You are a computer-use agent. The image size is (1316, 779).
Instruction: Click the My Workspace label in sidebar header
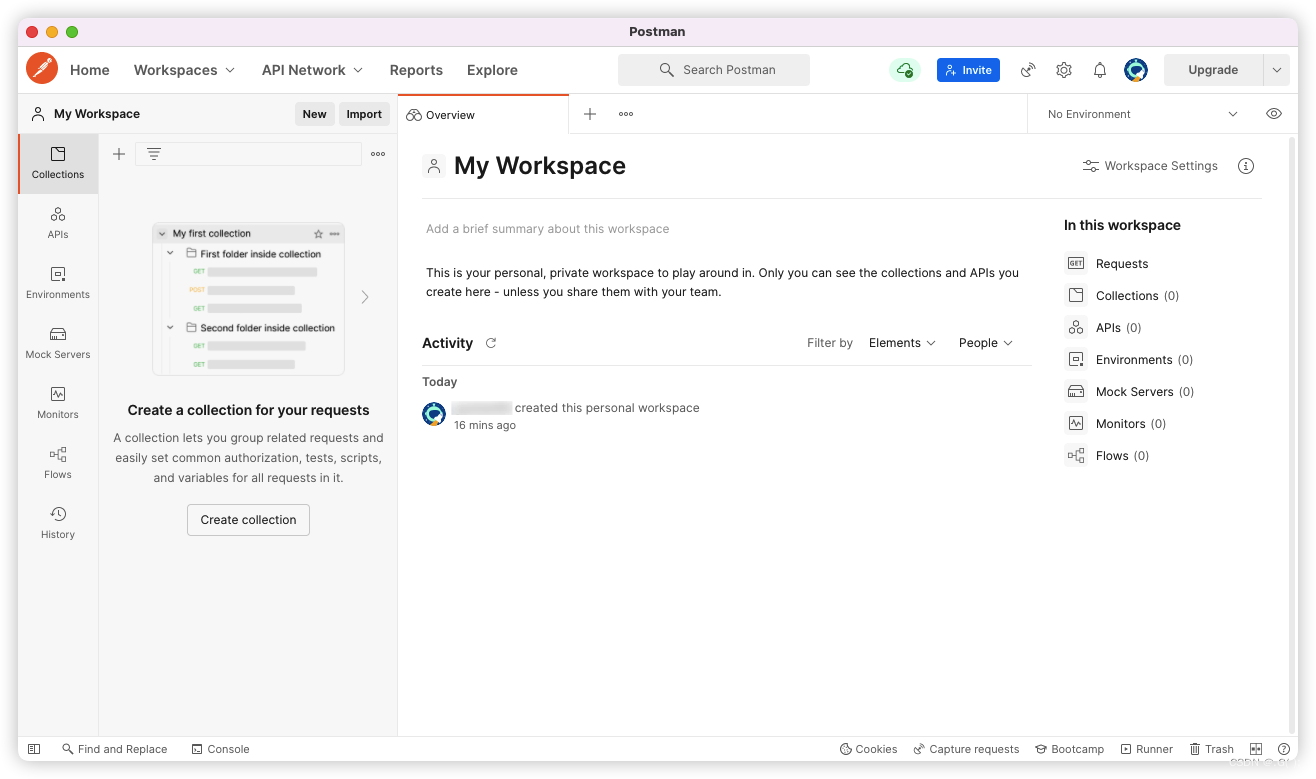pos(97,114)
